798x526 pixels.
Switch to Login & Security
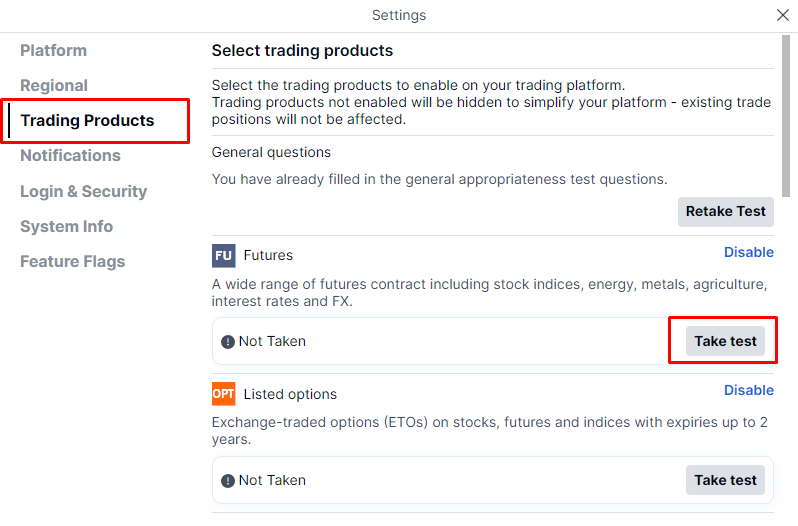[x=83, y=192]
